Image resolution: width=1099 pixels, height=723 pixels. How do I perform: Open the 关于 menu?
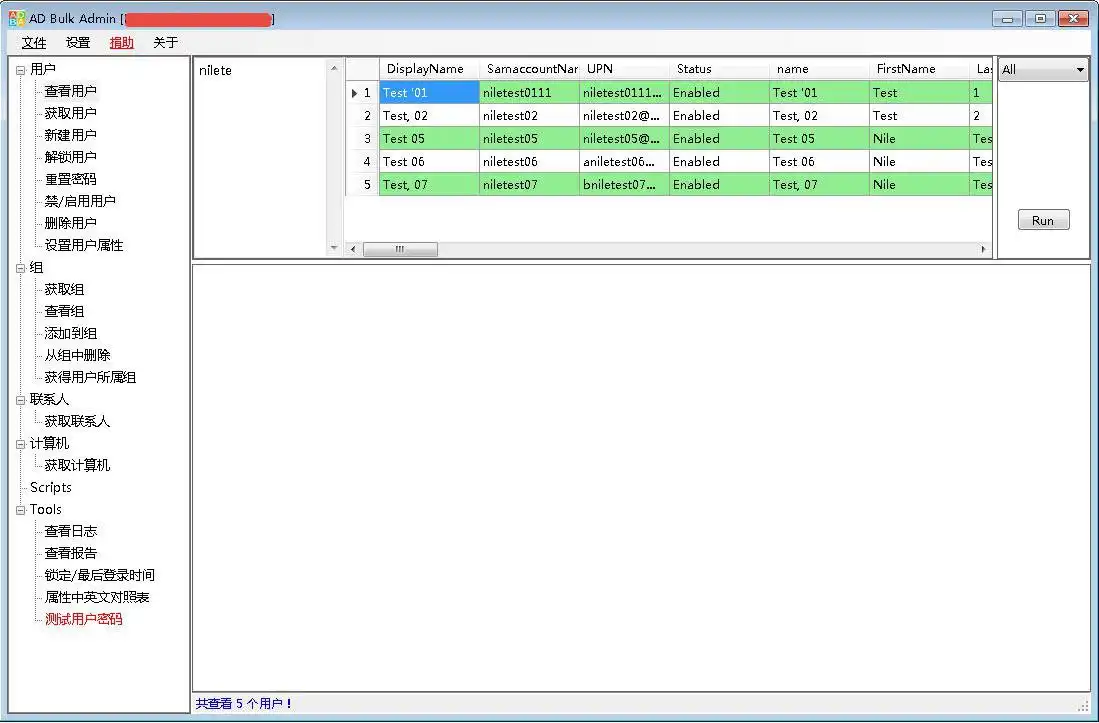point(165,43)
